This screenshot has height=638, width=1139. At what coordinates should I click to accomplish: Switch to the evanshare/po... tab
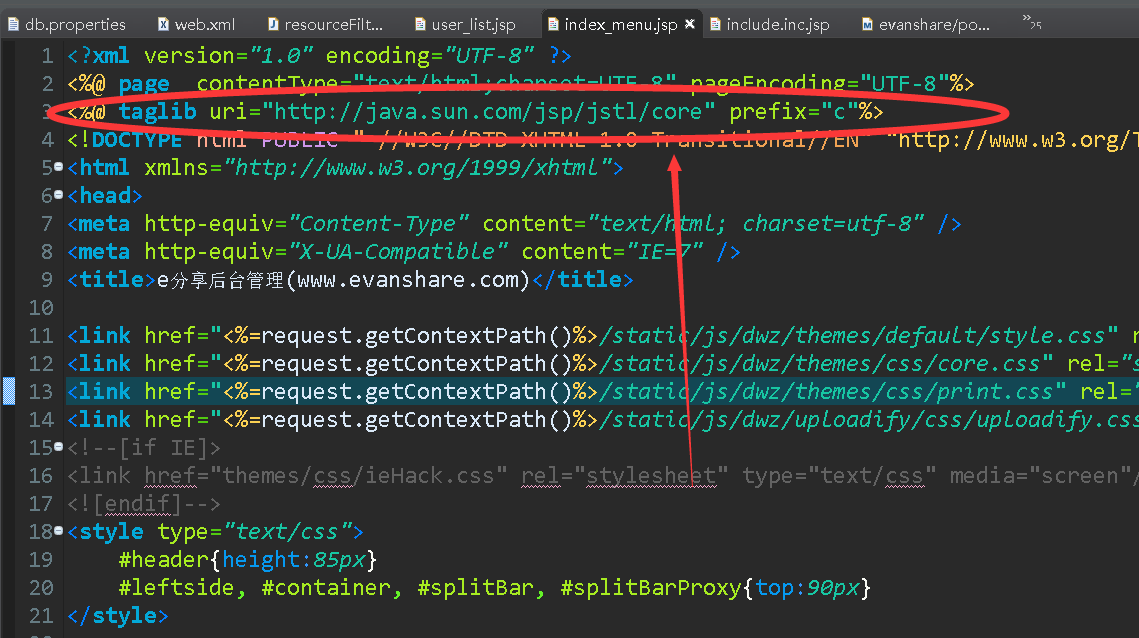point(926,24)
